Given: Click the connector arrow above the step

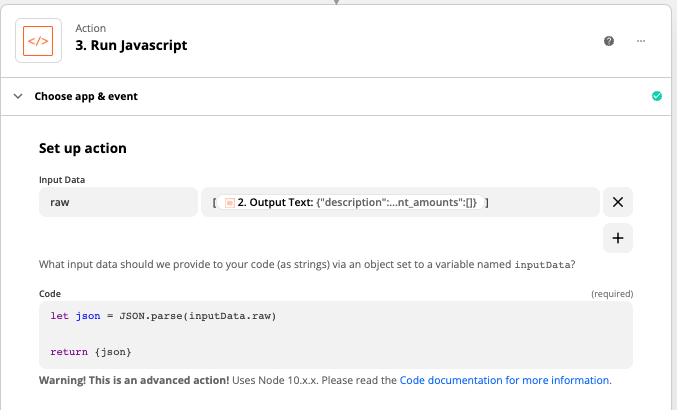Looking at the screenshot, I should pos(336,2).
